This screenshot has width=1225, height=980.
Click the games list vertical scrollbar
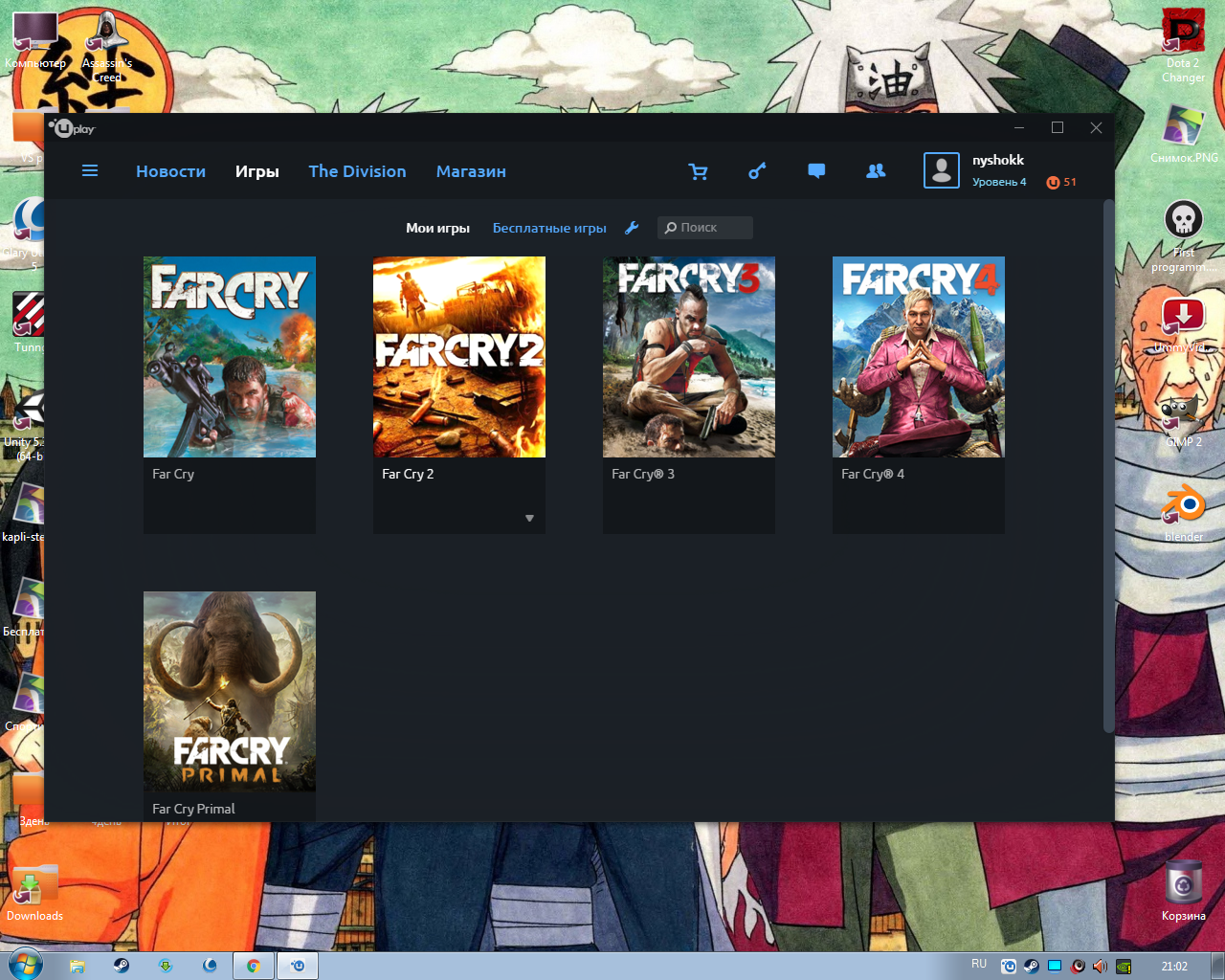coord(1108,467)
